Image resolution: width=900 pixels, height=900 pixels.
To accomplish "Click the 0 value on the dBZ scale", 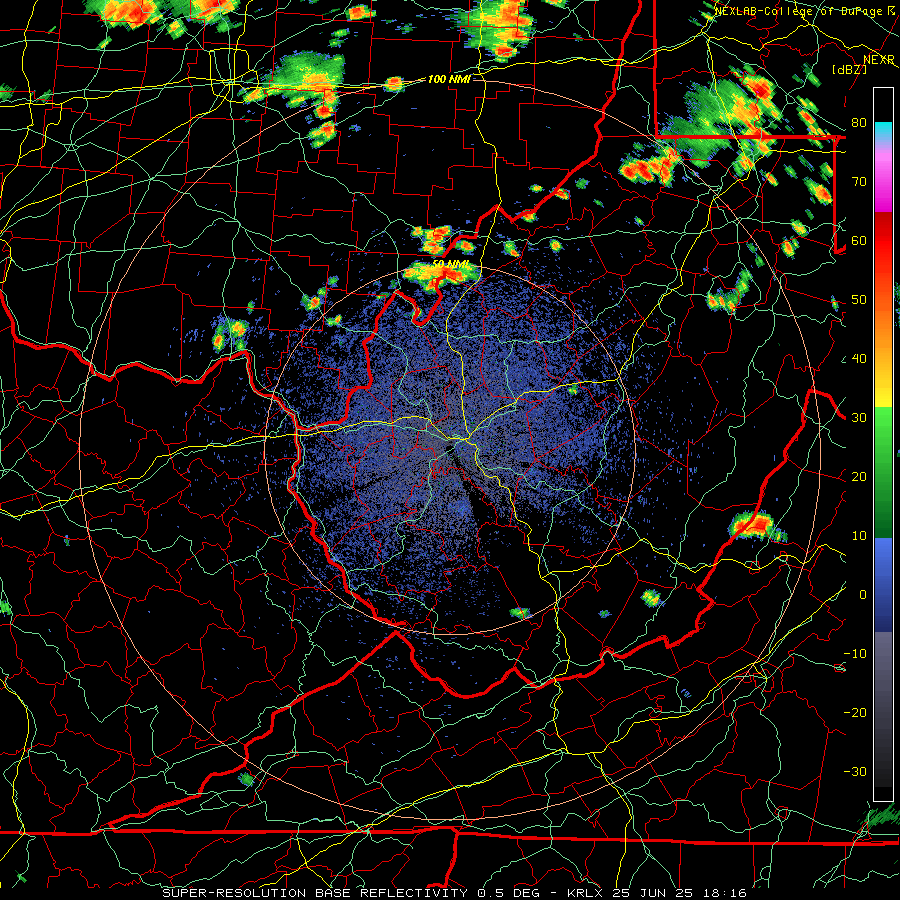I will [863, 595].
